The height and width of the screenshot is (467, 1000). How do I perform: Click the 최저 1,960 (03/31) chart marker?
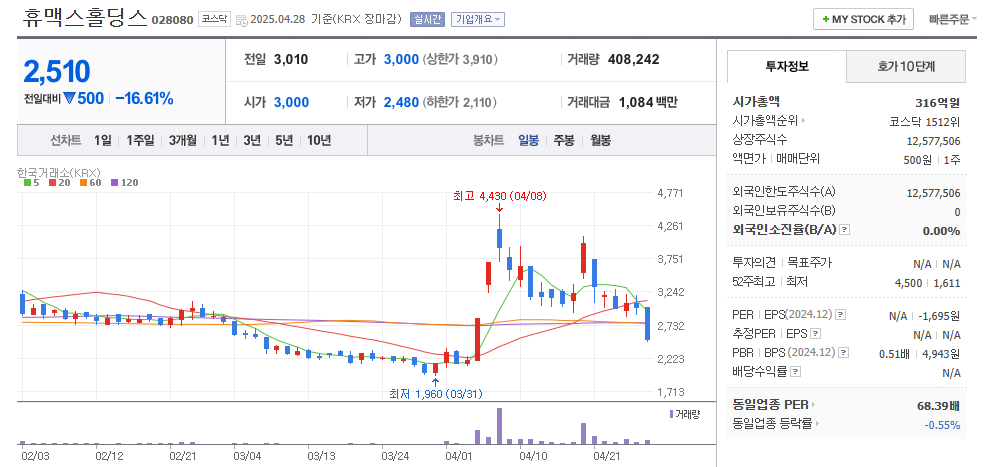(x=436, y=394)
